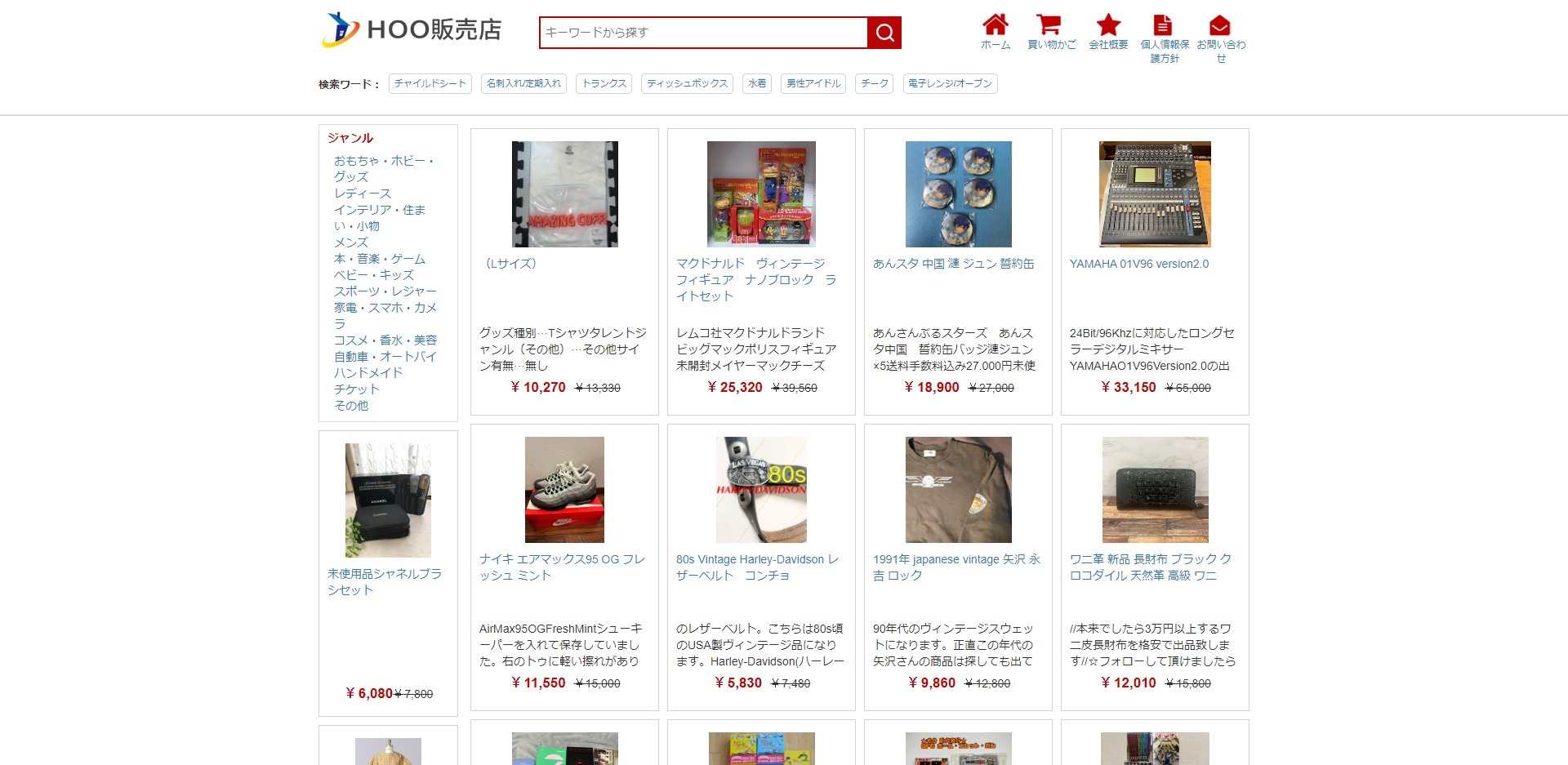Select the ハンドメイド genre link

[368, 373]
